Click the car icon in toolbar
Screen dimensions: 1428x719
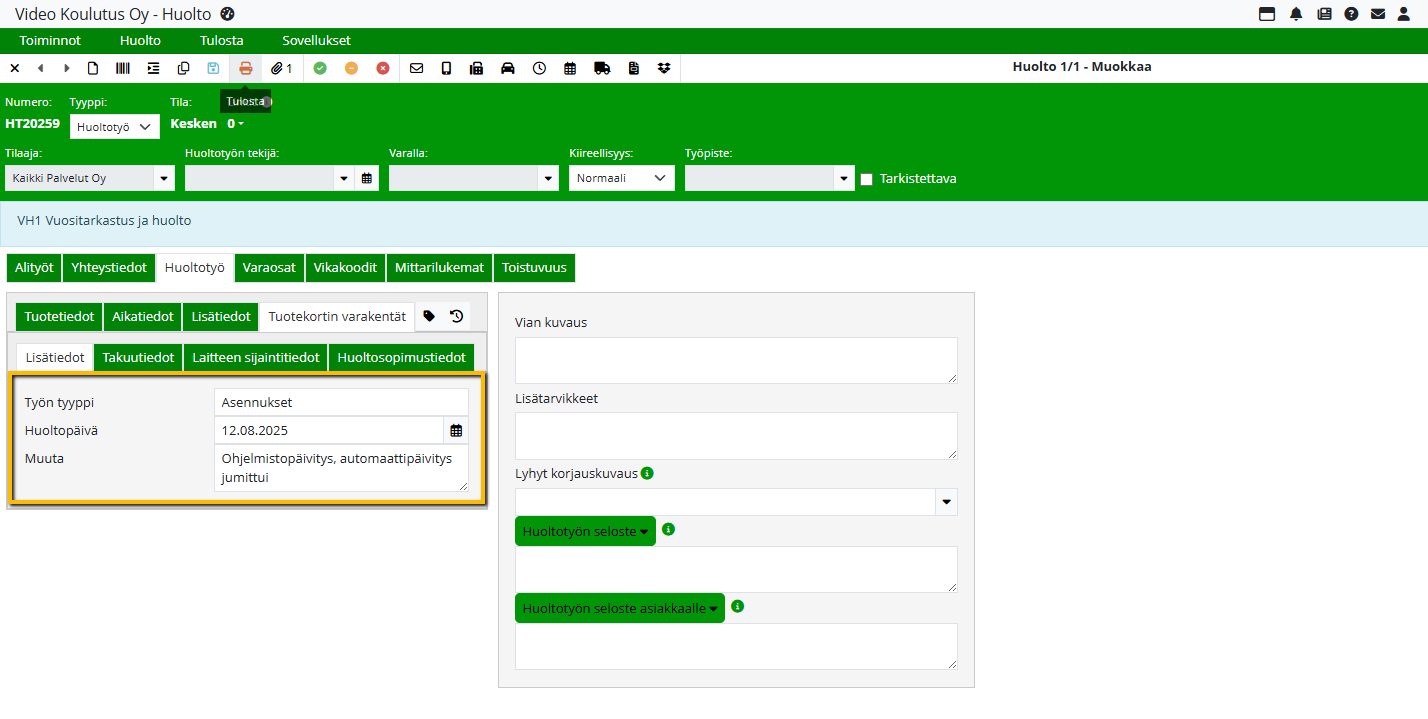[x=508, y=68]
